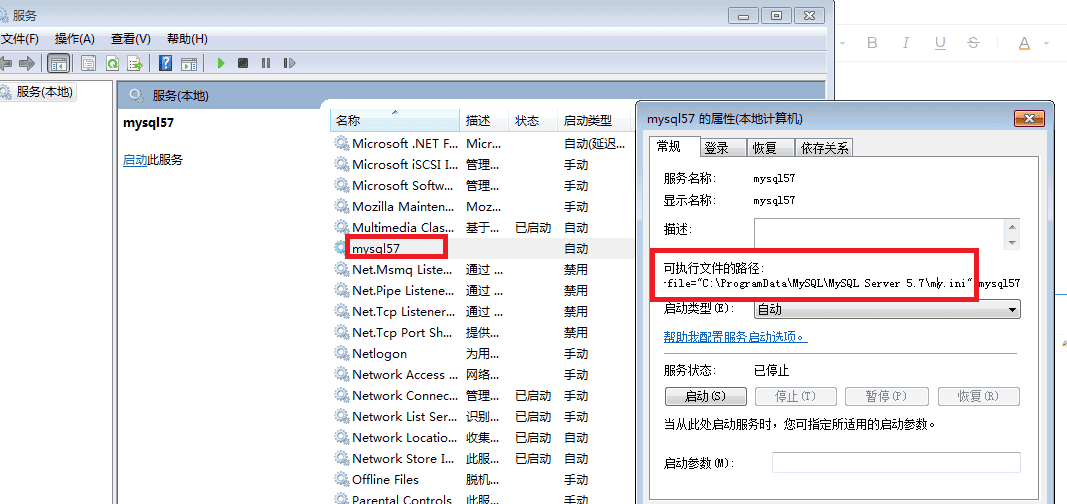Image resolution: width=1067 pixels, height=504 pixels.
Task: Open the 帮助(H) menu
Action: pos(187,39)
